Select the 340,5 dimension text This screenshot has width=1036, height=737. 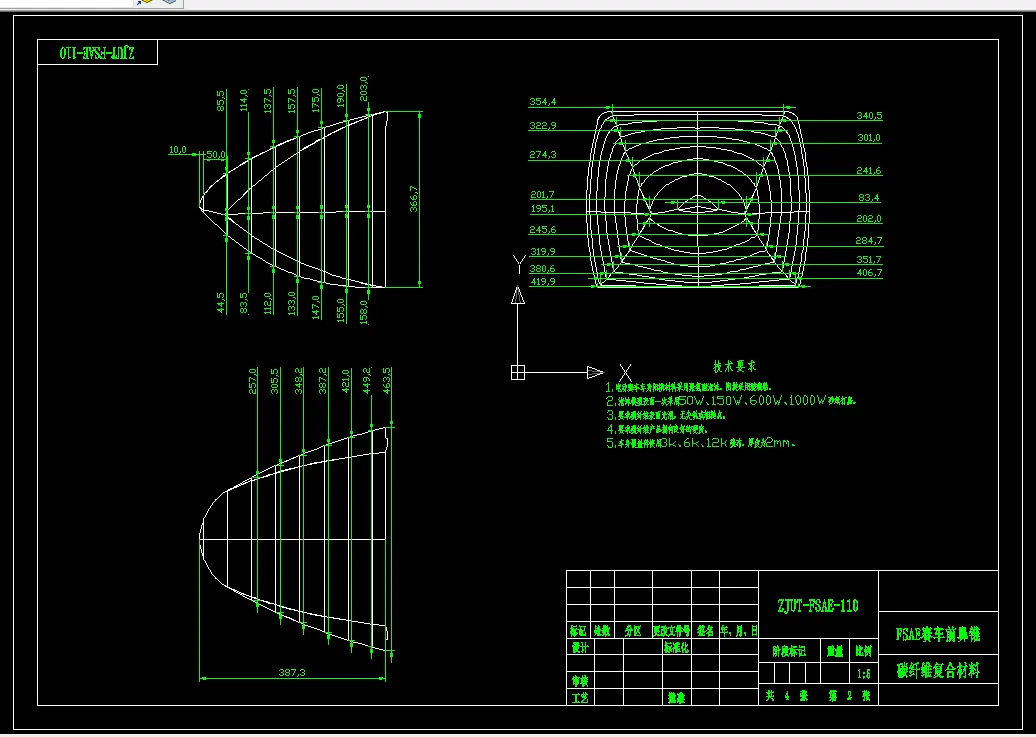coord(869,116)
